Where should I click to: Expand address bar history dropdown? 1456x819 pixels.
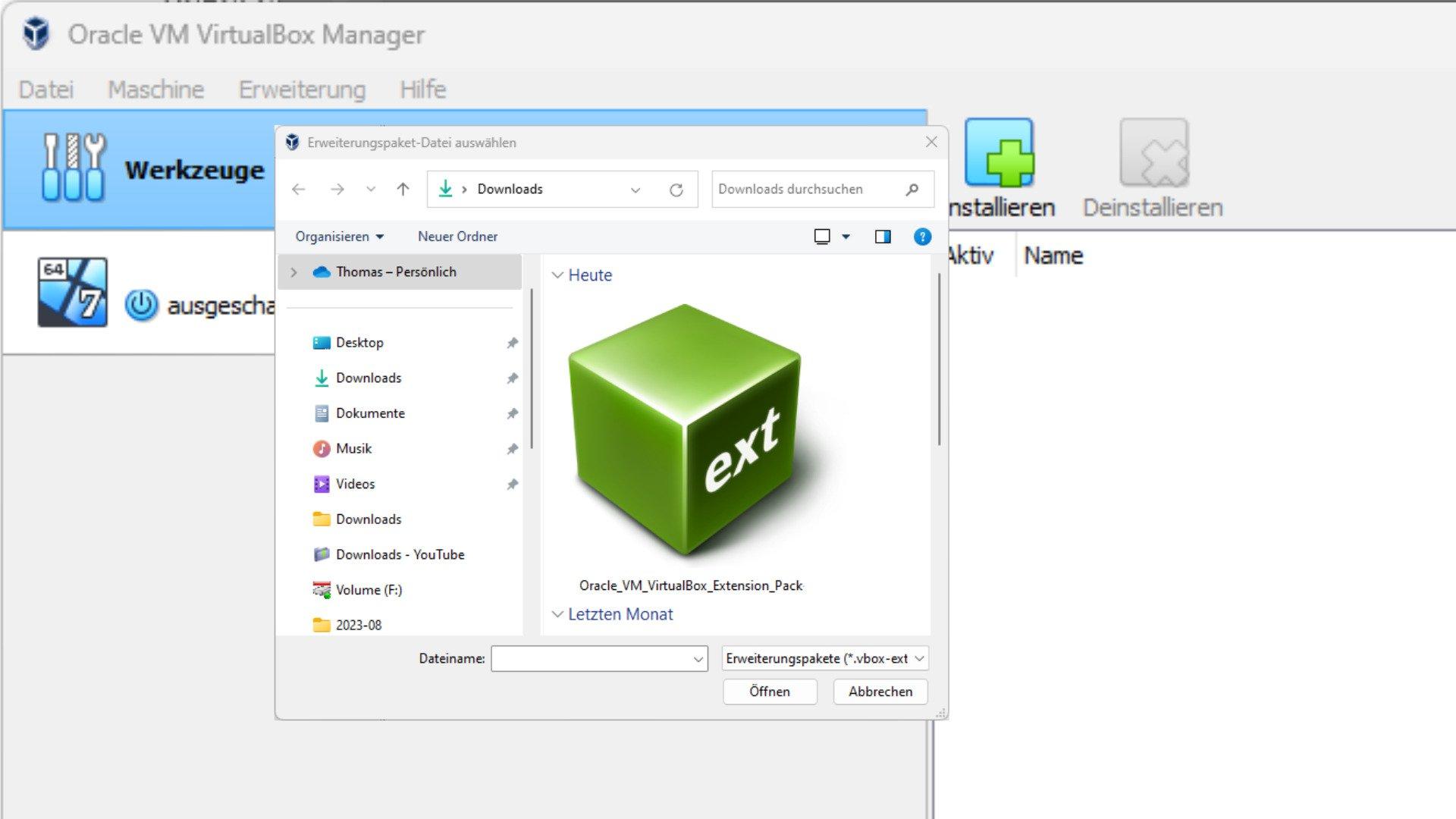(x=635, y=190)
